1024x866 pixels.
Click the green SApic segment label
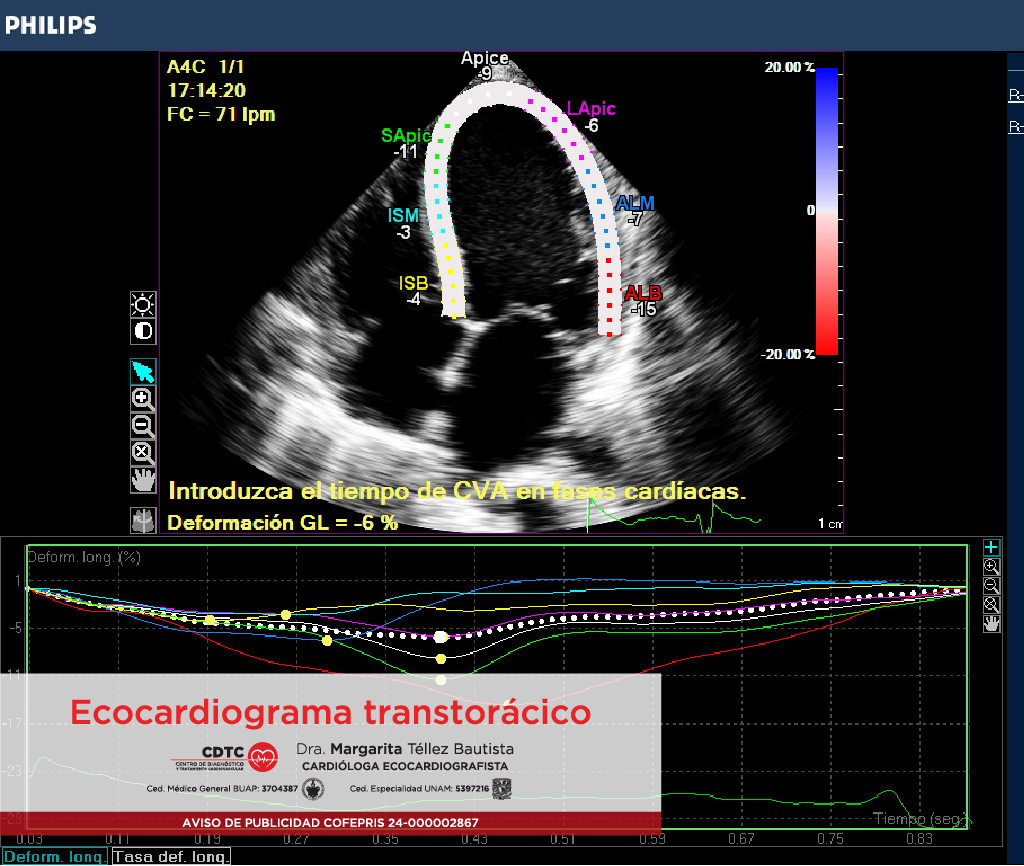click(x=406, y=136)
